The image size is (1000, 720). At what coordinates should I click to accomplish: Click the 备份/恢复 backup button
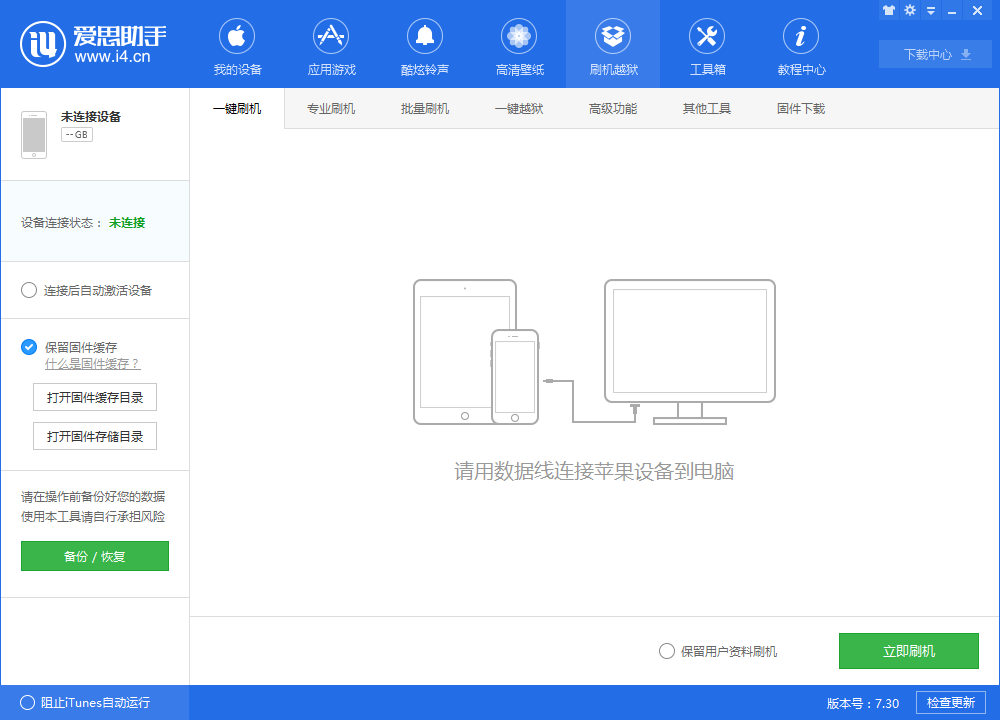94,556
